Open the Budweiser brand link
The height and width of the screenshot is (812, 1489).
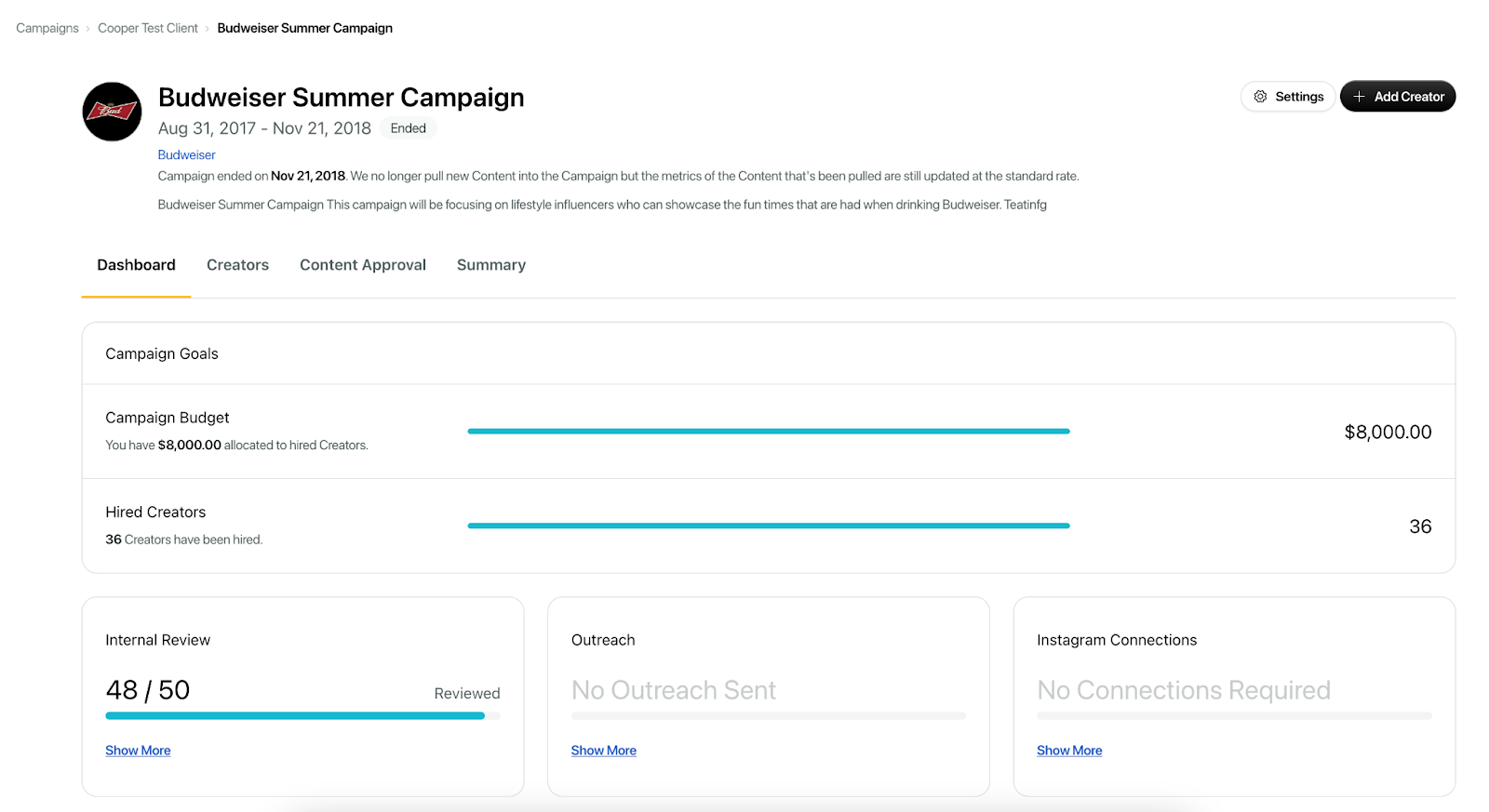click(x=186, y=155)
